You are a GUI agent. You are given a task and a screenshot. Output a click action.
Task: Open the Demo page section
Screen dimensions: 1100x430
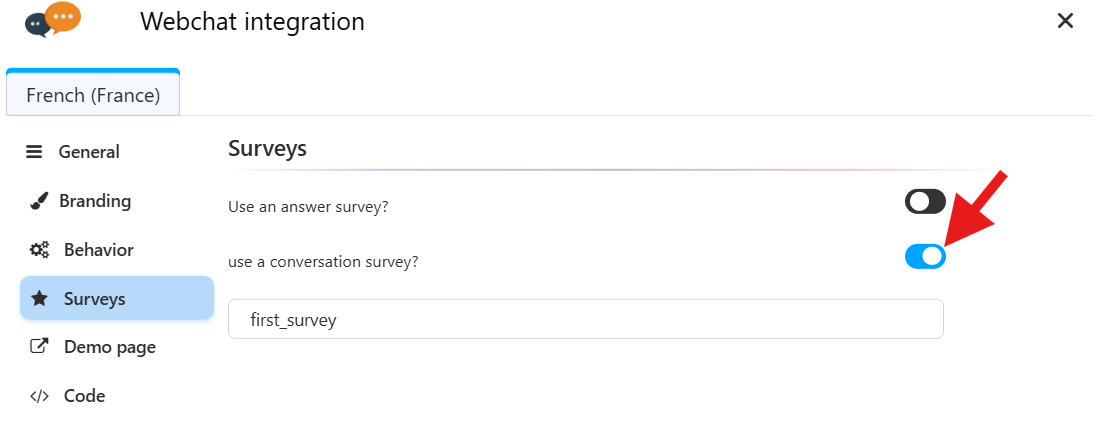pyautogui.click(x=110, y=347)
